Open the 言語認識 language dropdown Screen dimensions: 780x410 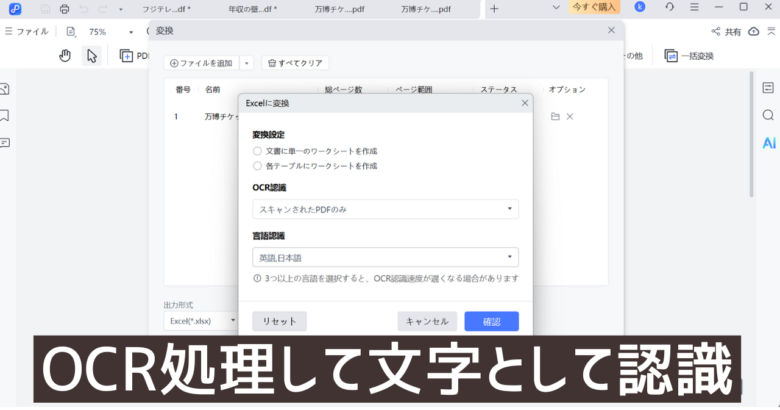(x=385, y=257)
